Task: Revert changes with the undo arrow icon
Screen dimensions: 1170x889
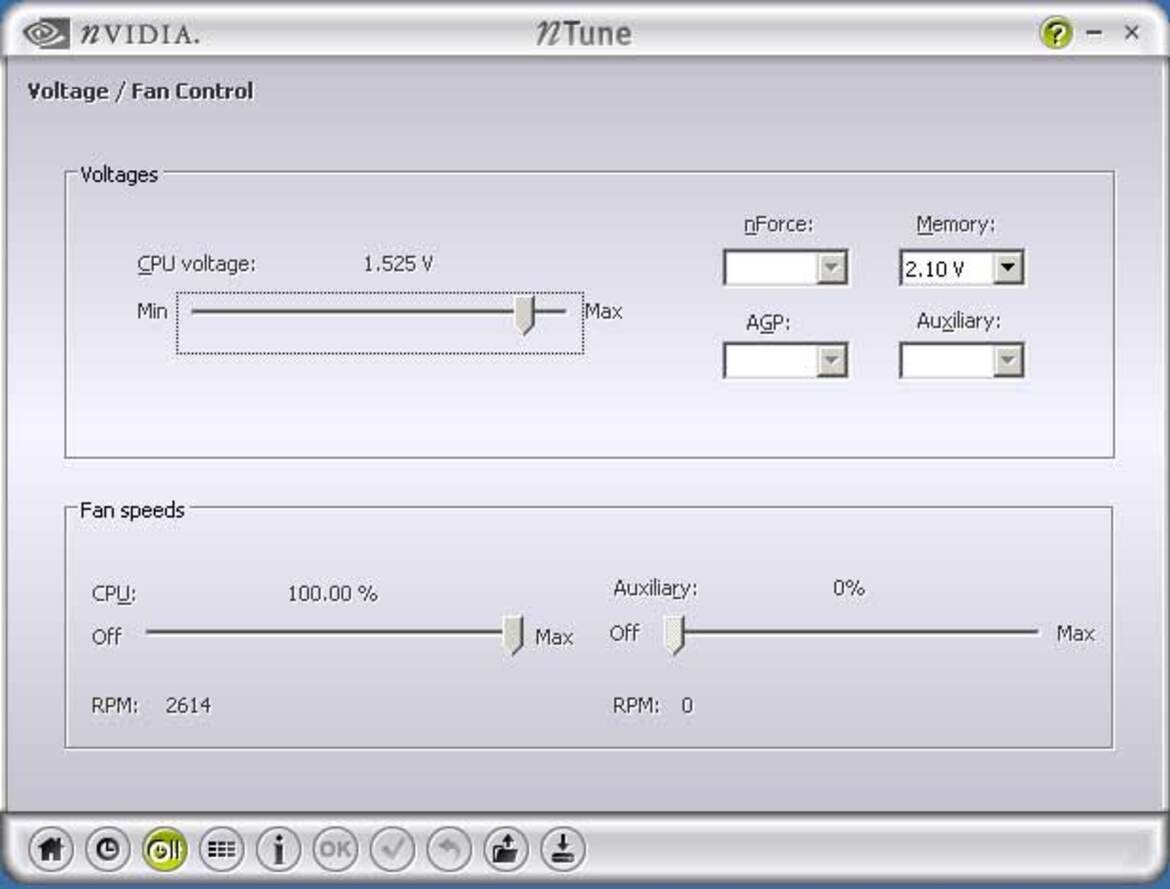Action: (x=449, y=849)
